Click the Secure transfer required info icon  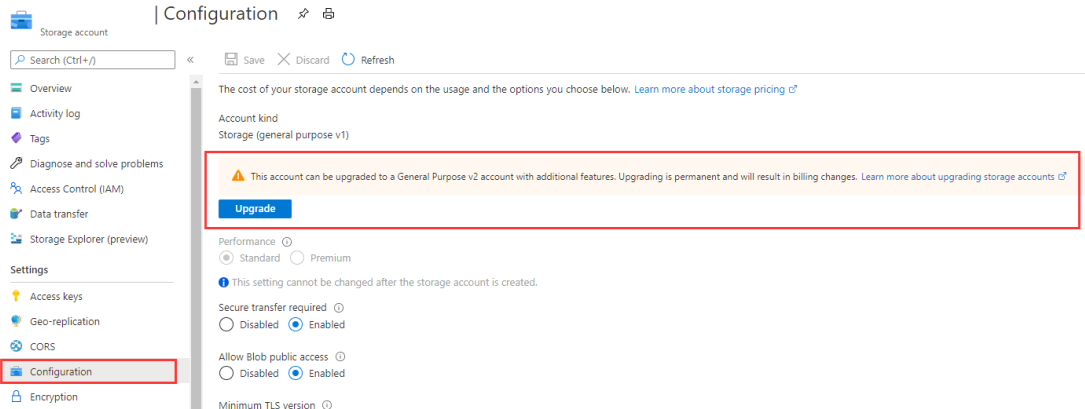338,308
